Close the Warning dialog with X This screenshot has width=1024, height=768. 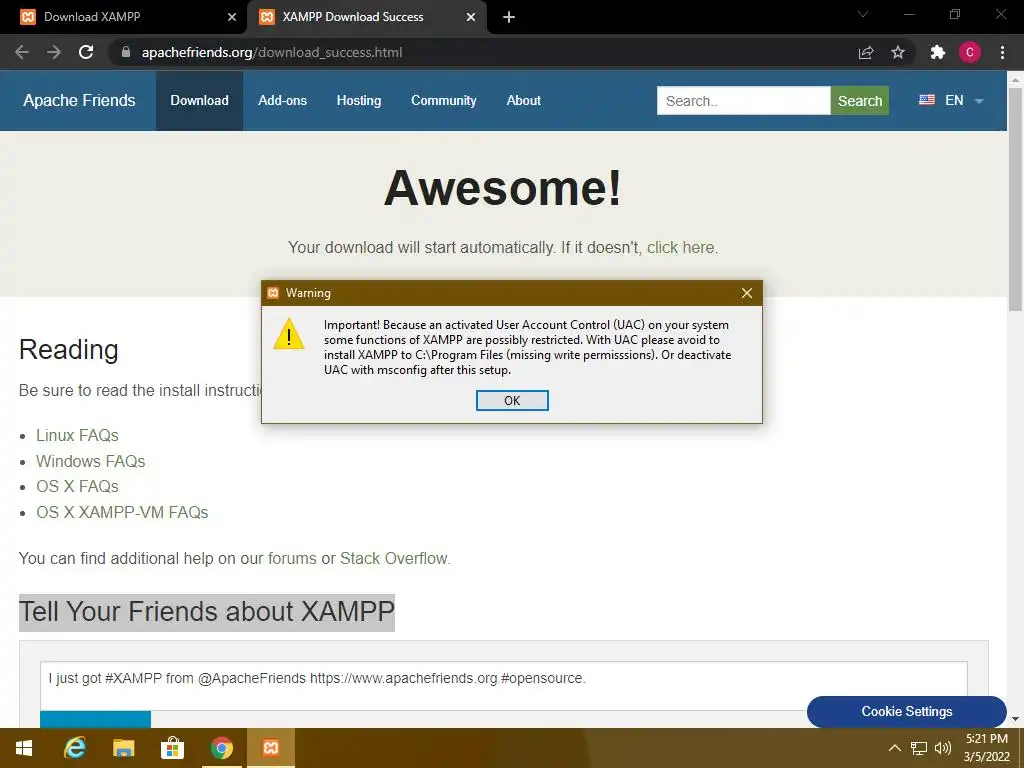coord(747,293)
